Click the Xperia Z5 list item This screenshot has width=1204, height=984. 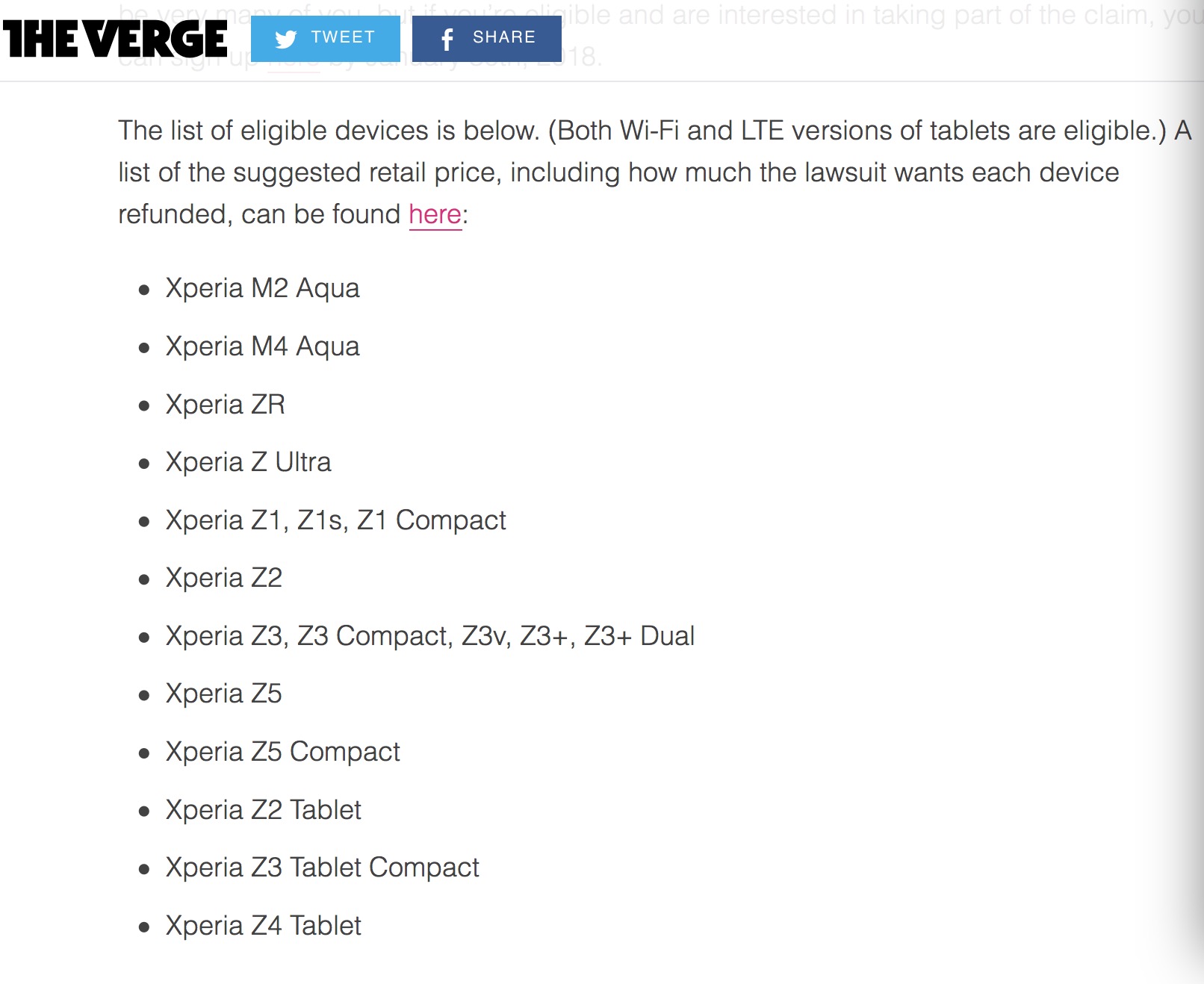pos(223,694)
